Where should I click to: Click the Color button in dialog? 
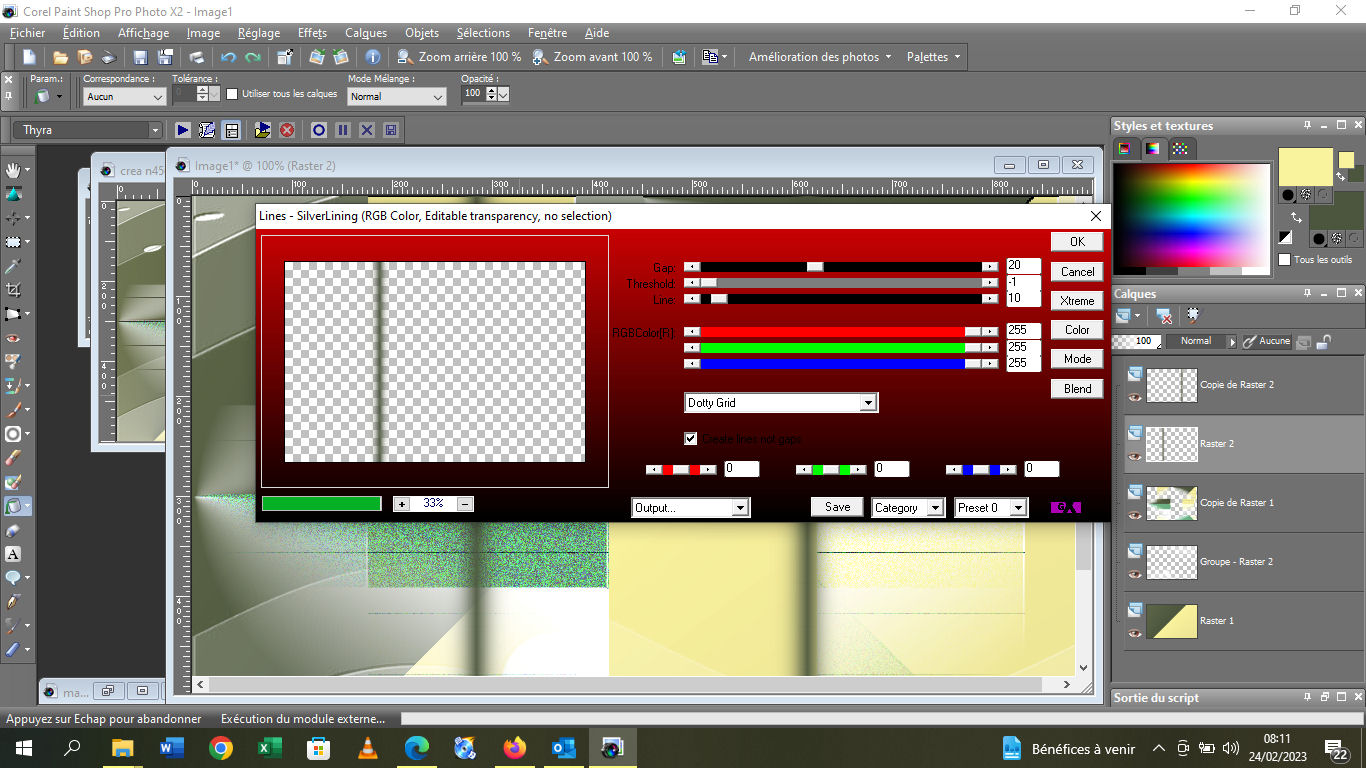coord(1077,329)
